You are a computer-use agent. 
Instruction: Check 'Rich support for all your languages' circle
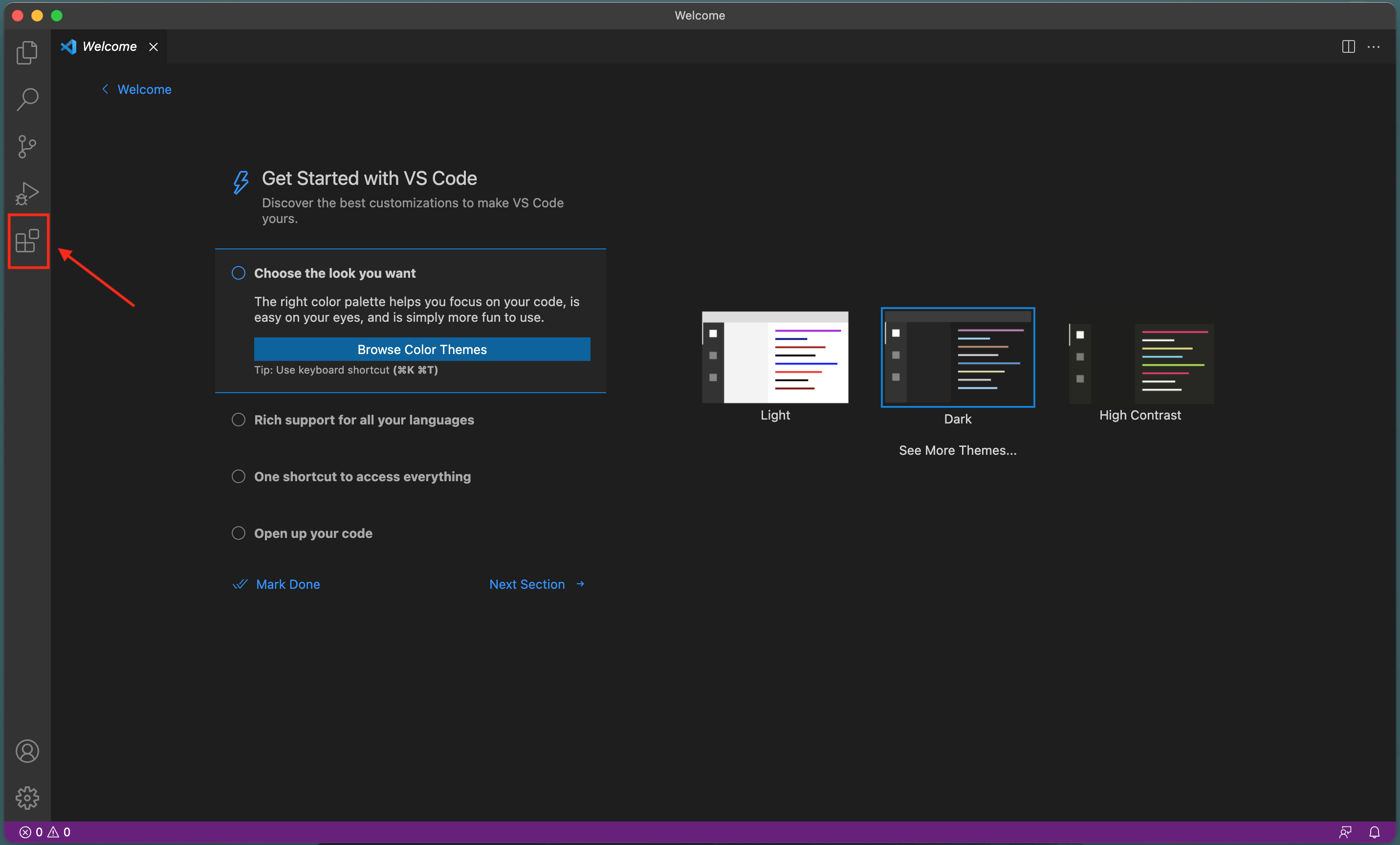[x=239, y=420]
